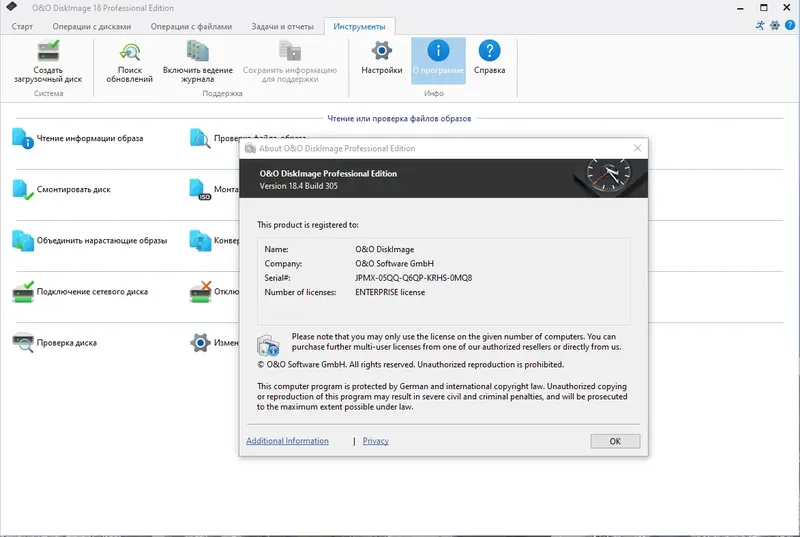Open the Additional Information link
Viewport: 800px width, 537px height.
click(x=287, y=441)
